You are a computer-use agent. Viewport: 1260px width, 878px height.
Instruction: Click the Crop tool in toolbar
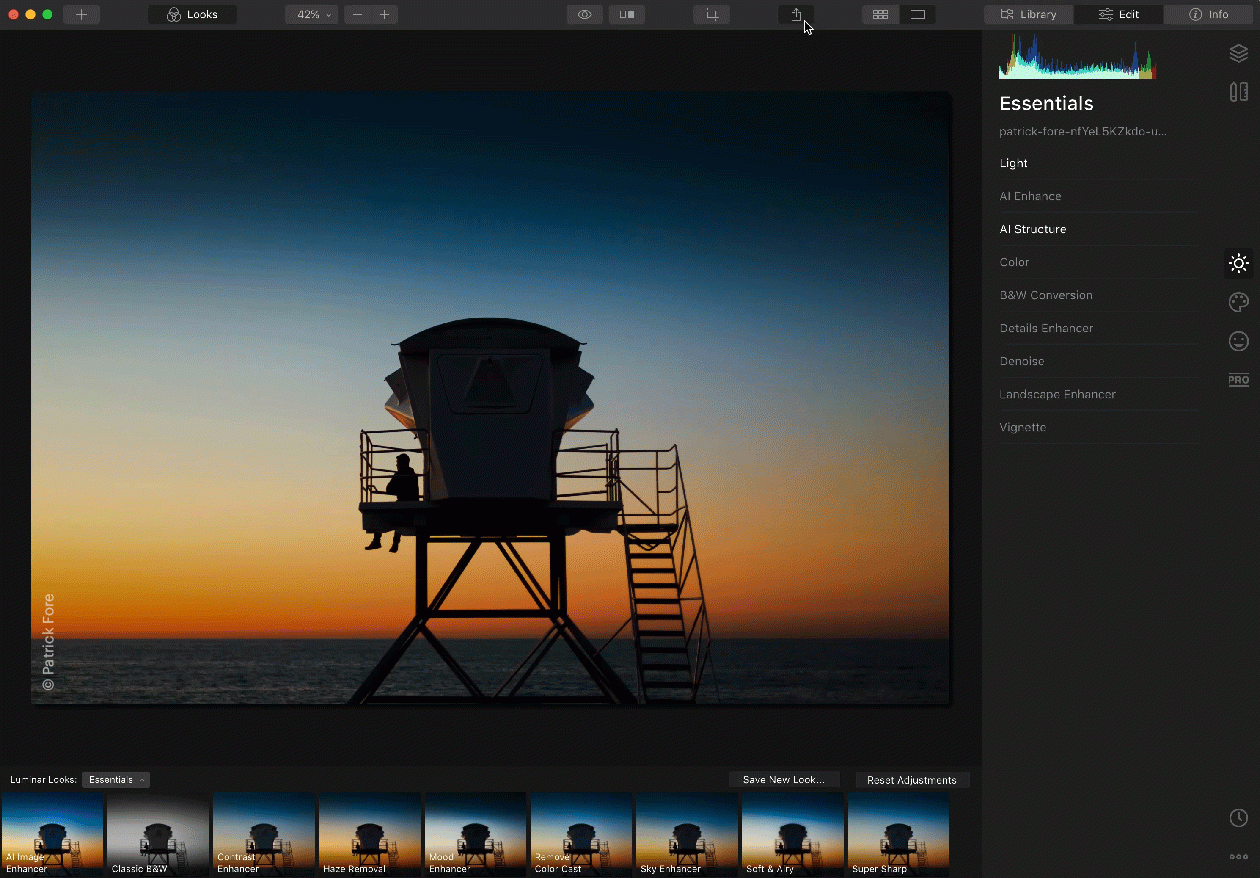tap(711, 15)
